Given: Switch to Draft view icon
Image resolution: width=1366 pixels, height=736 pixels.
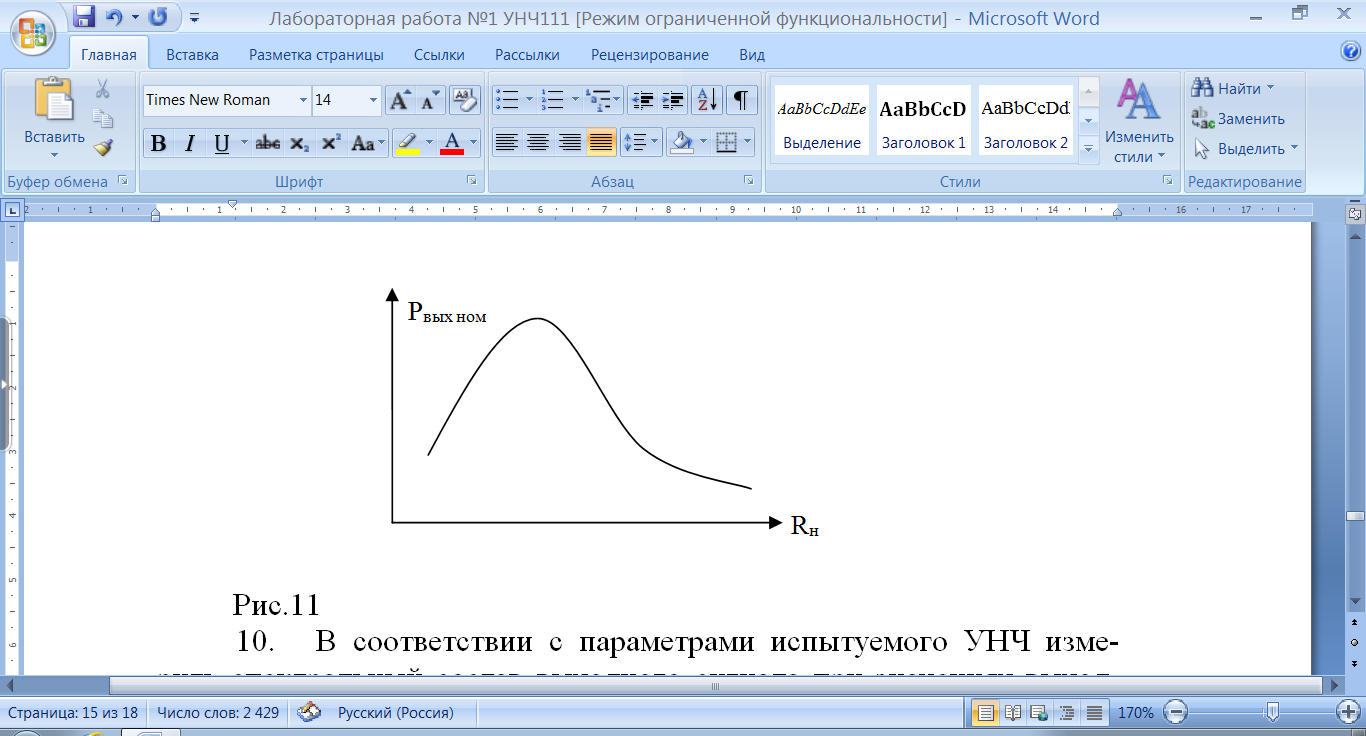Looking at the screenshot, I should [x=1094, y=713].
